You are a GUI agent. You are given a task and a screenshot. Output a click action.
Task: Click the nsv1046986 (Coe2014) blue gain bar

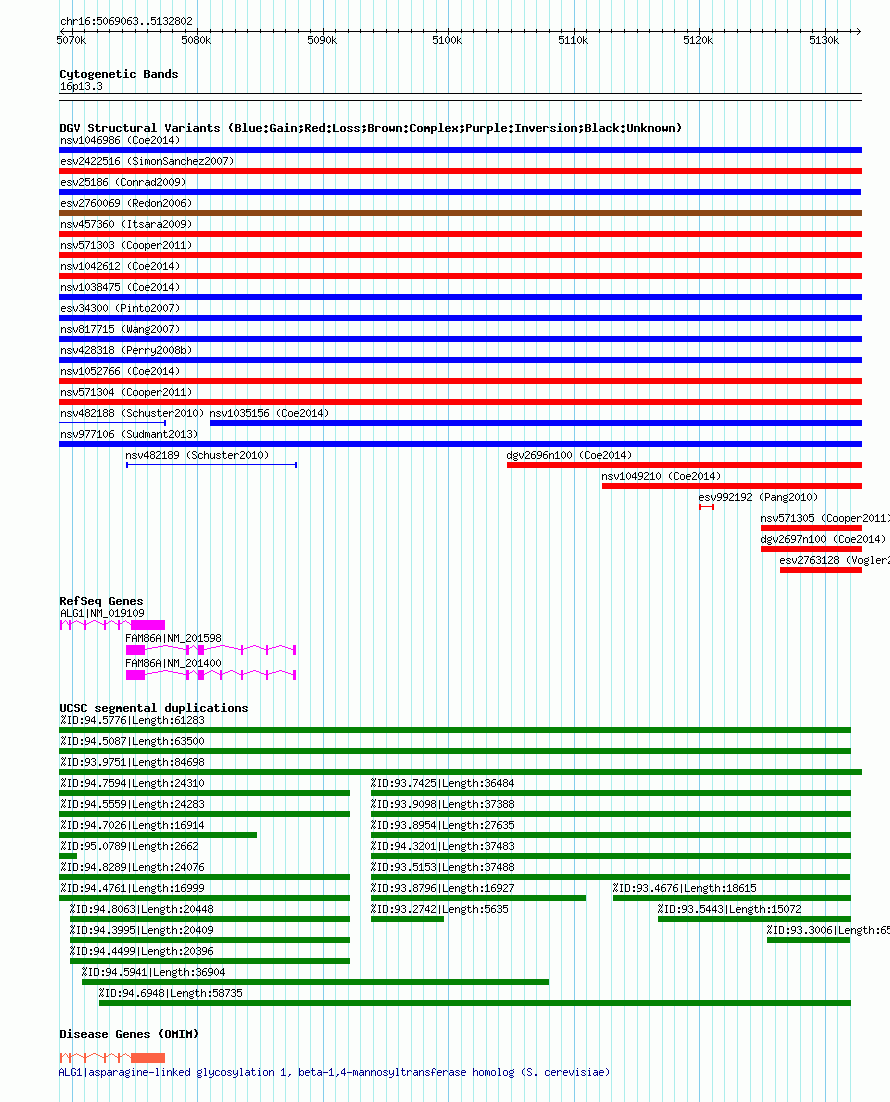point(460,150)
